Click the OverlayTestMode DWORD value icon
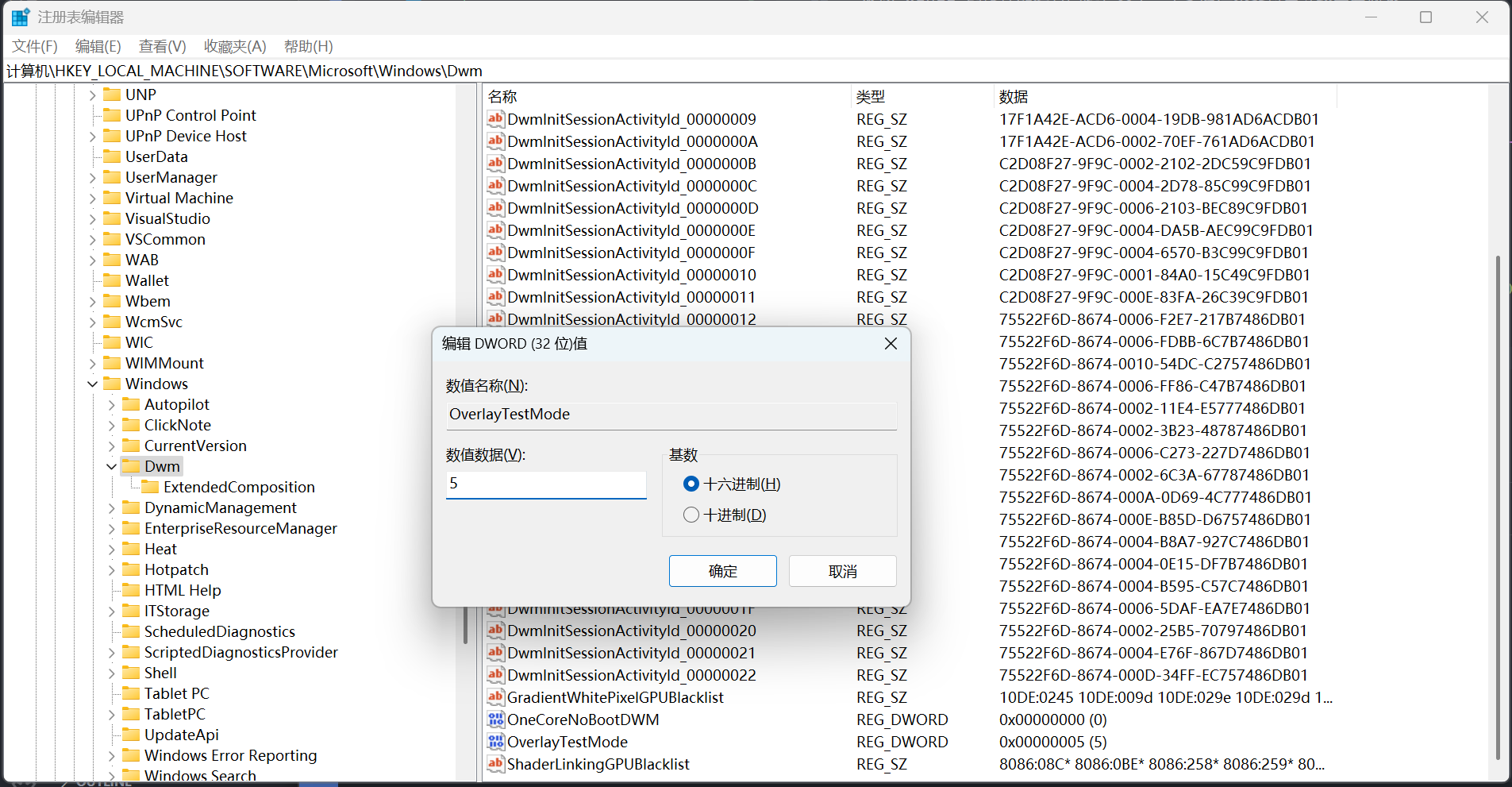 pyautogui.click(x=495, y=742)
